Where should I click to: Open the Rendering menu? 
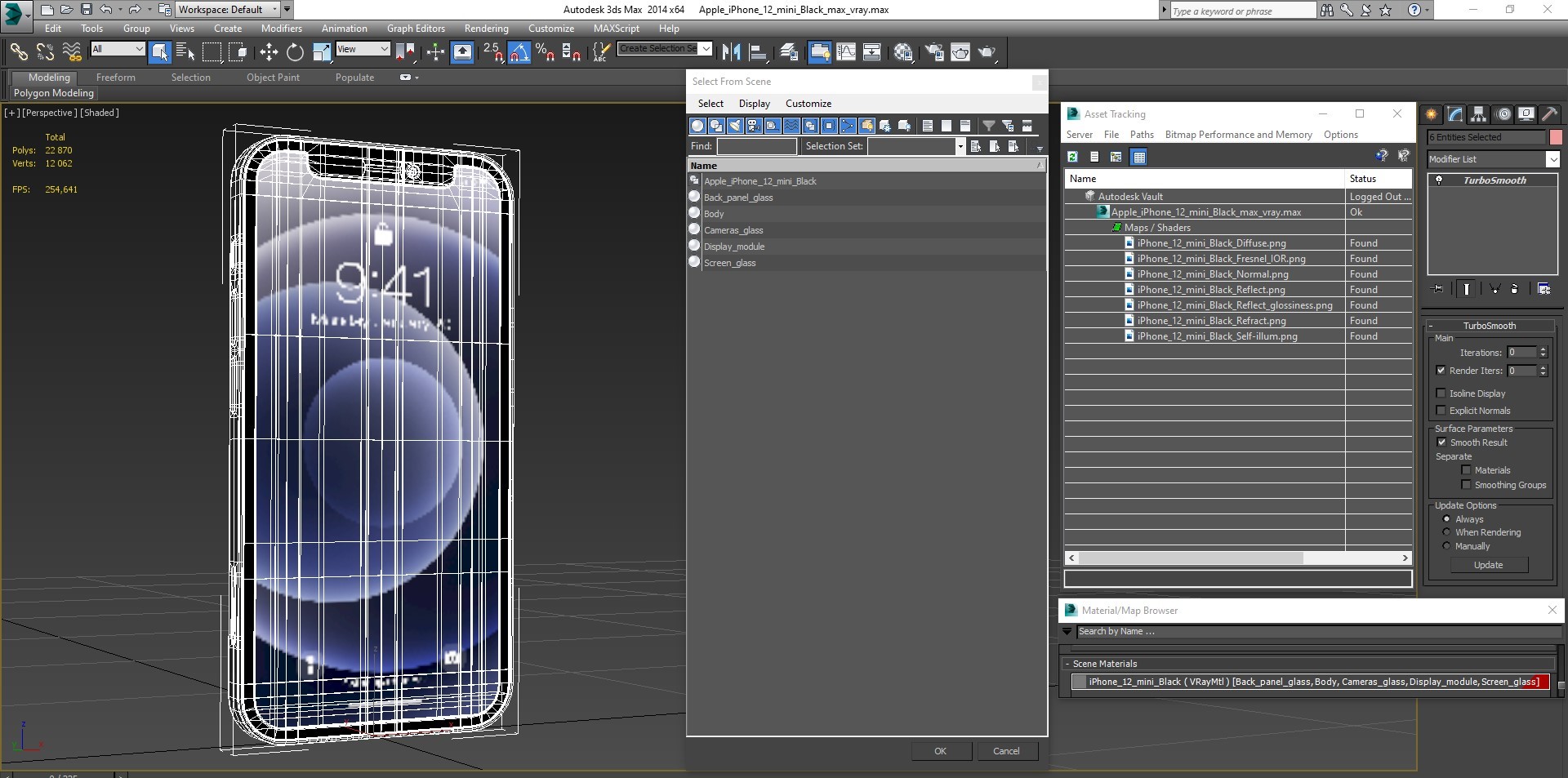[x=486, y=28]
